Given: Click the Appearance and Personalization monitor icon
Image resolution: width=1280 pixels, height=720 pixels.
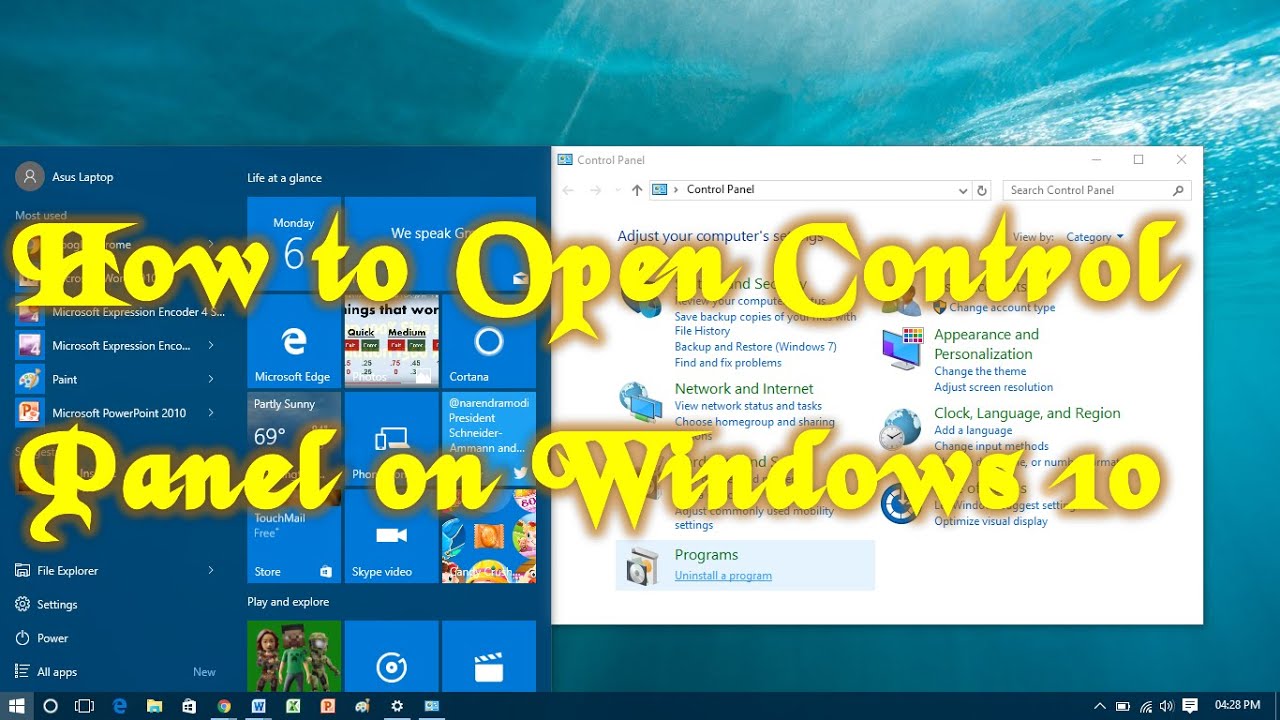Looking at the screenshot, I should (x=901, y=349).
